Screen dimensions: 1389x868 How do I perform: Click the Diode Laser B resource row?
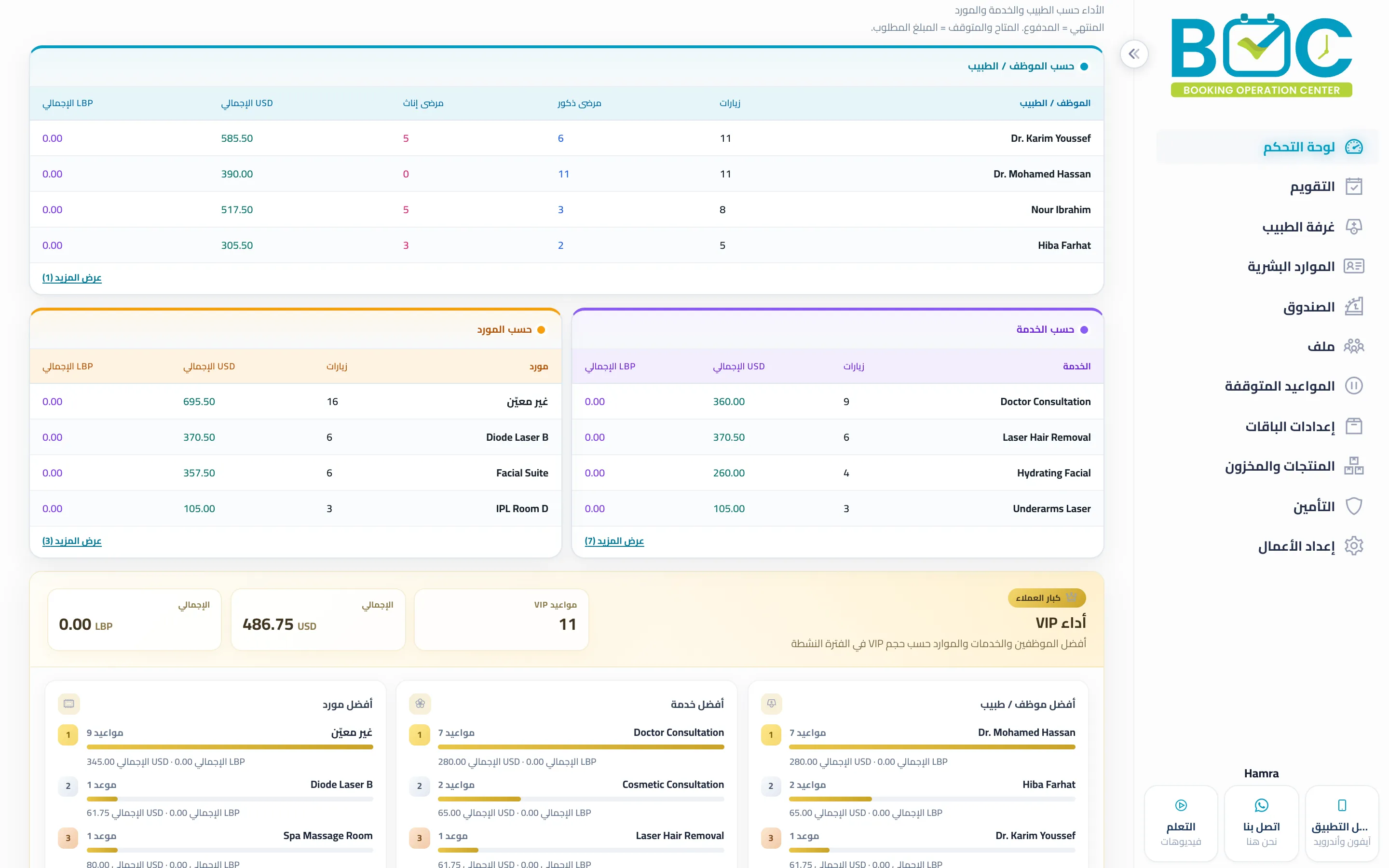(295, 437)
